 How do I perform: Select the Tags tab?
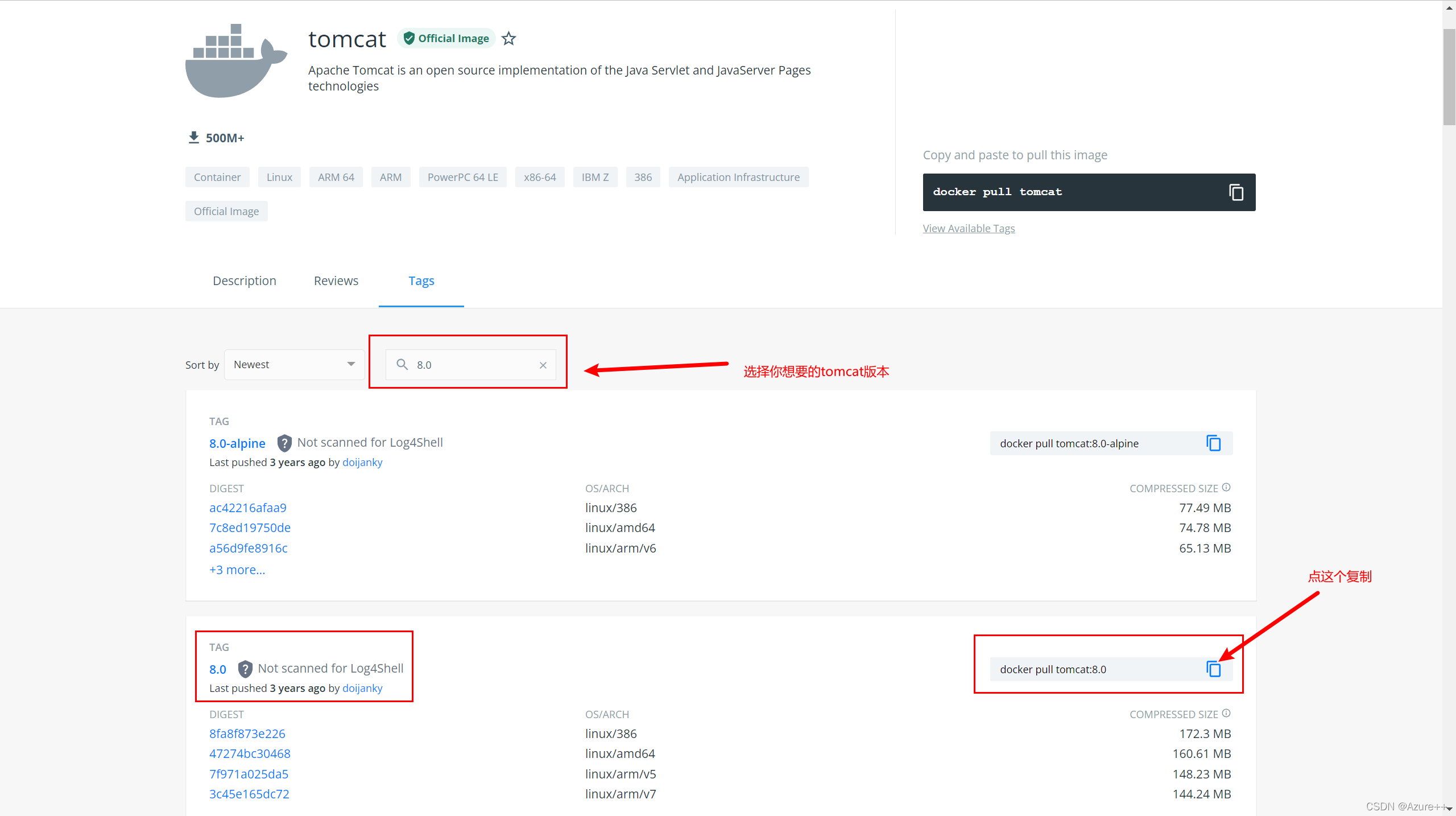pyautogui.click(x=421, y=281)
